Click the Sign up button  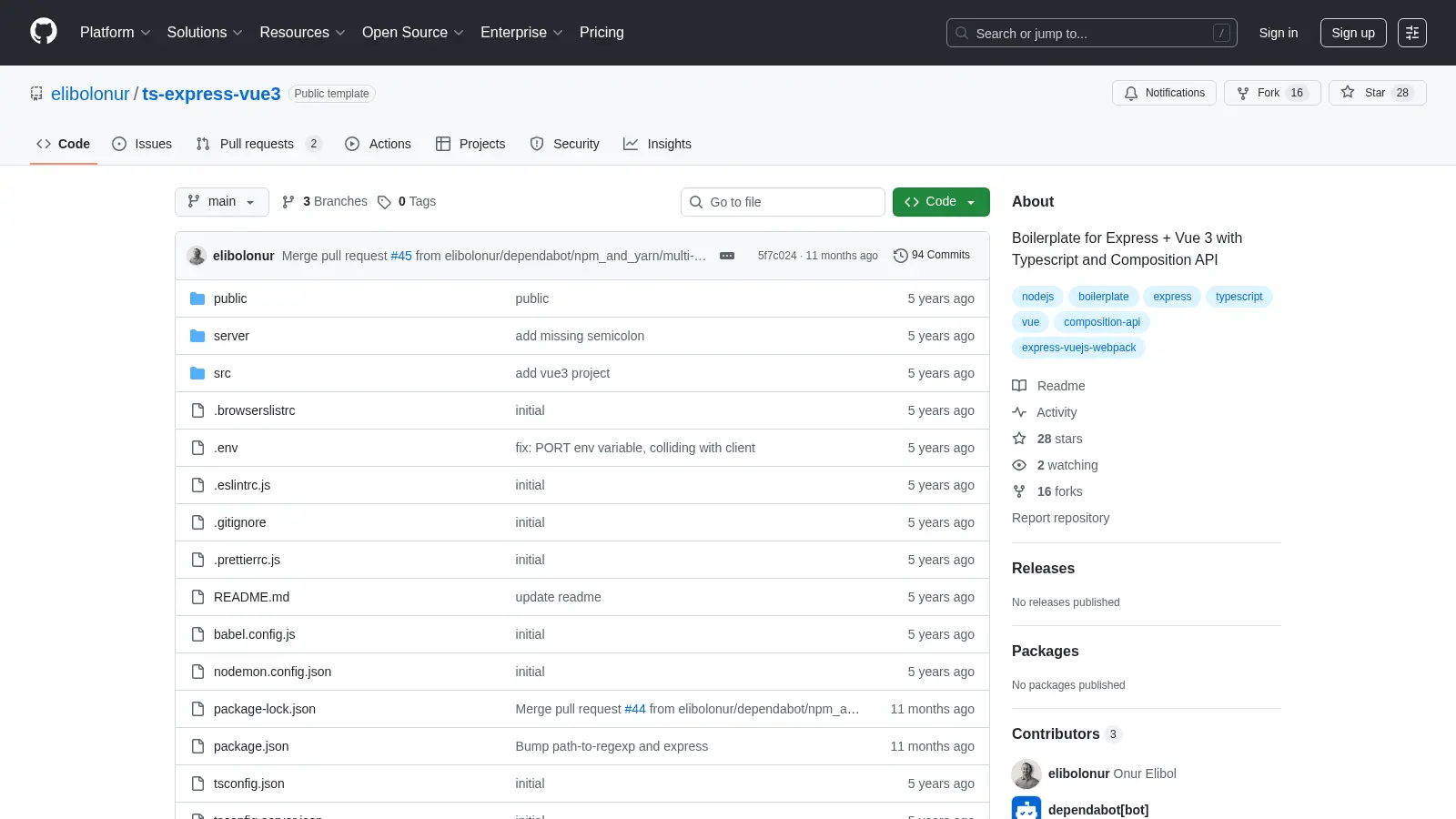click(x=1353, y=33)
